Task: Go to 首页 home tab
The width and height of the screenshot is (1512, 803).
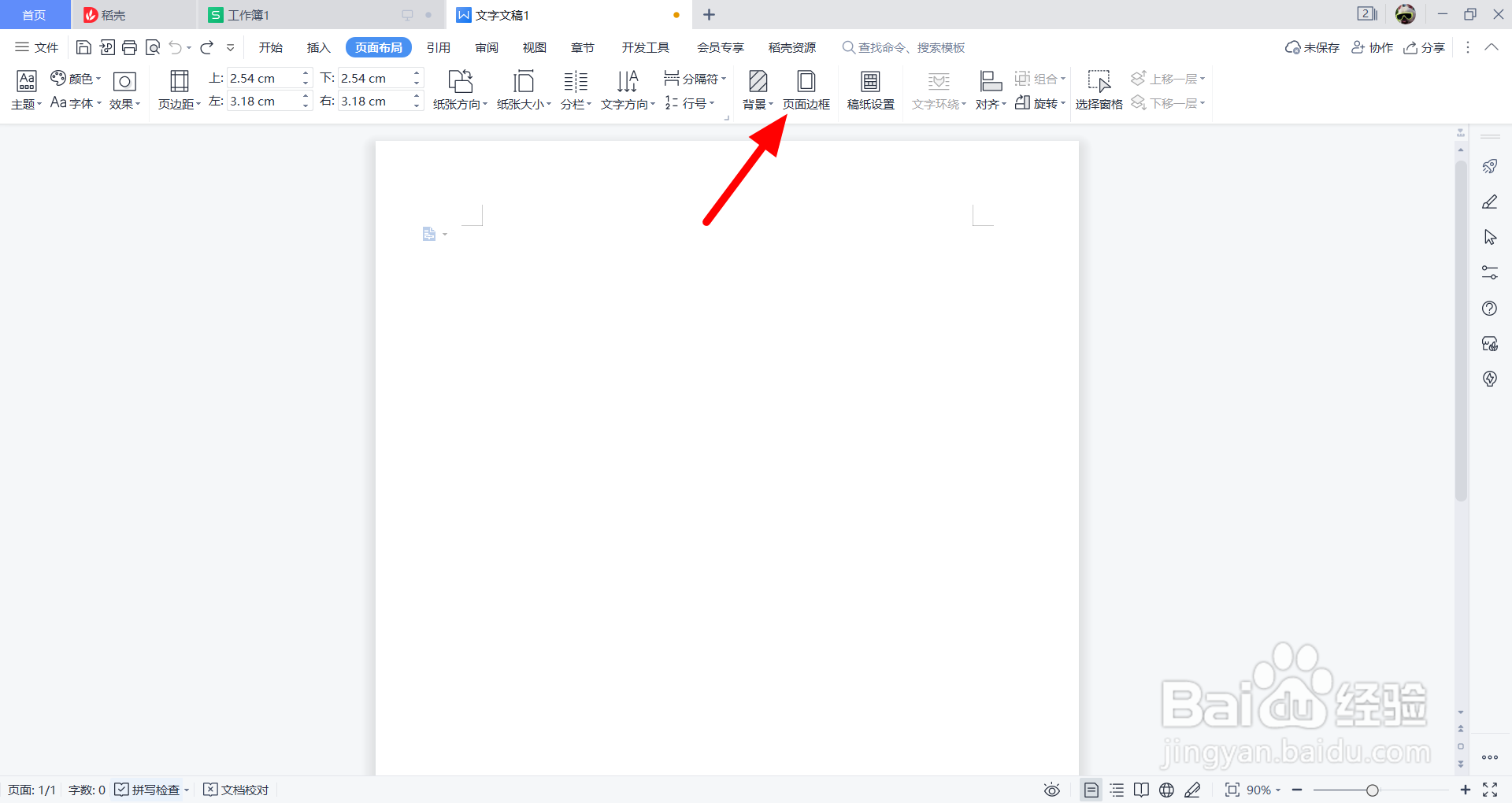Action: coord(34,15)
